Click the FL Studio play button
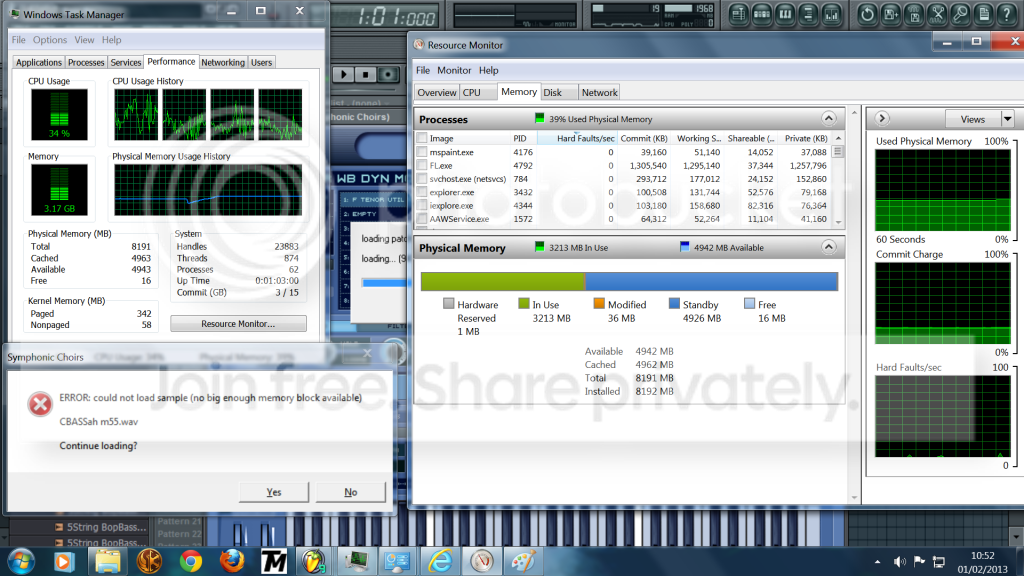 [344, 74]
